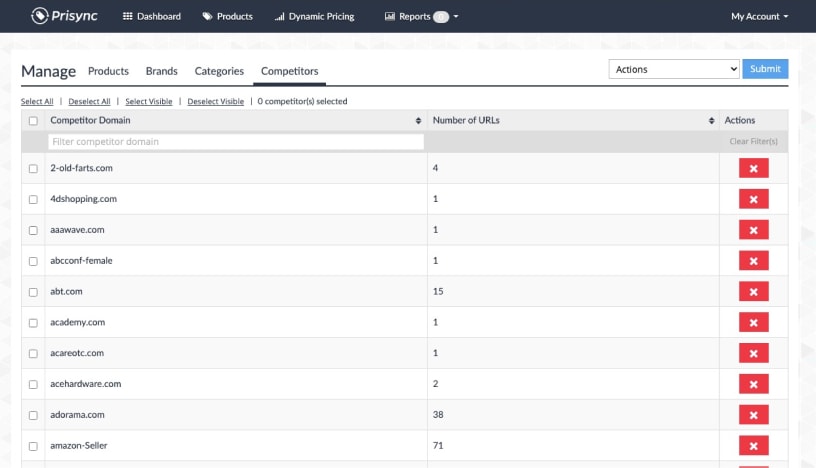816x468 pixels.
Task: Click the Prisync logo
Action: click(64, 16)
